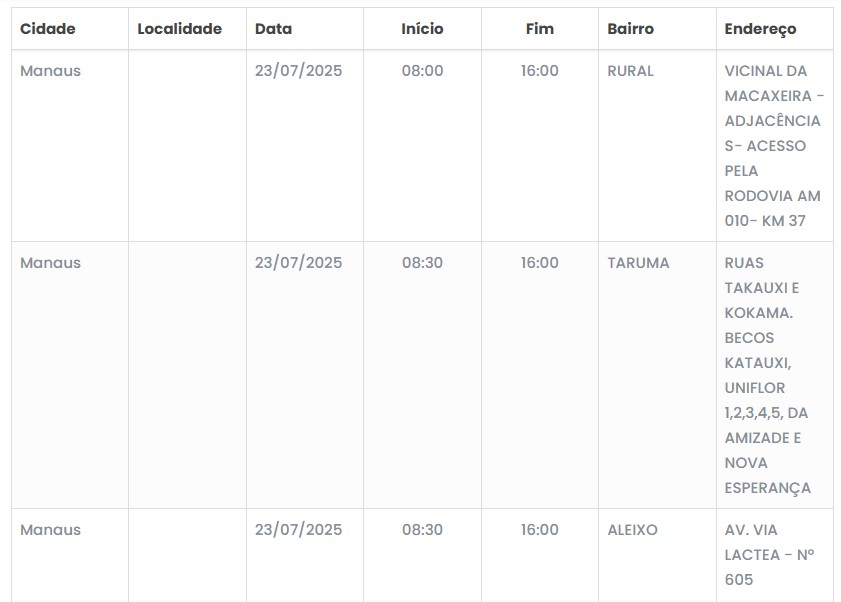This screenshot has height=602, width=841.
Task: Select the RURAL neighborhood cell
Action: coord(630,71)
